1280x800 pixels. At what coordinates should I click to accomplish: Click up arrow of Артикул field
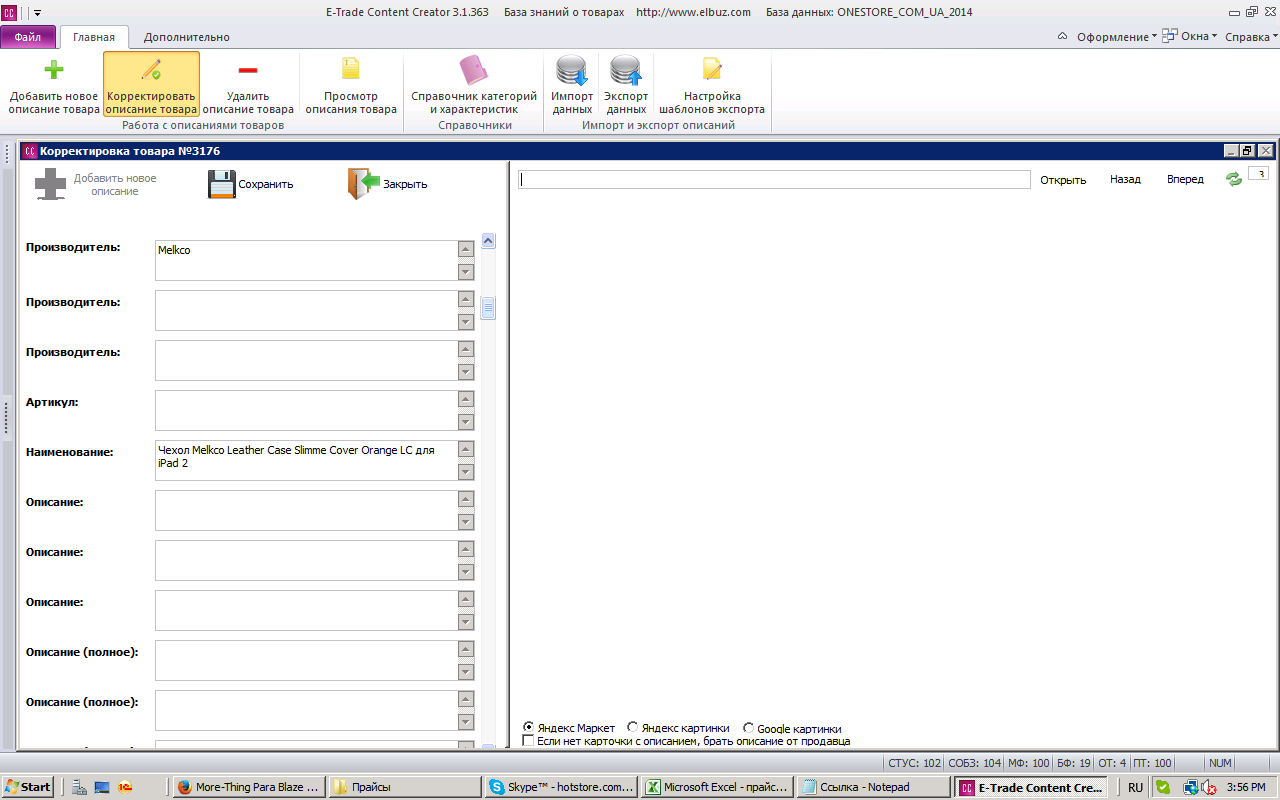pyautogui.click(x=466, y=399)
